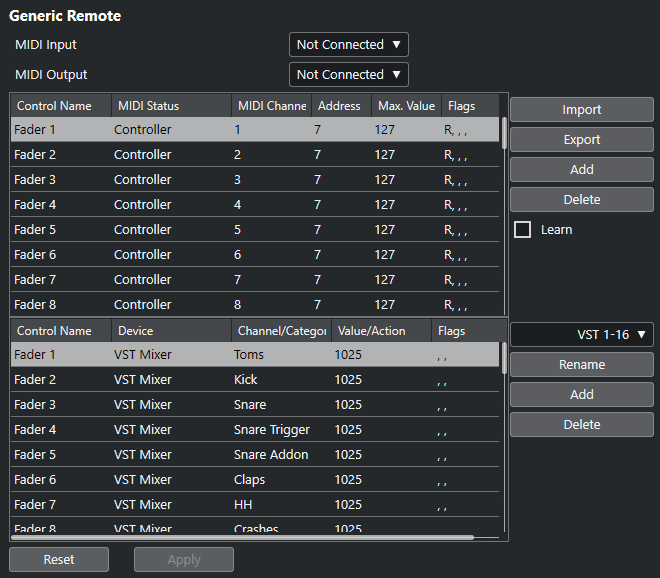The height and width of the screenshot is (578, 660).
Task: Open the VST 1-16 bank dropdown
Action: click(x=582, y=335)
